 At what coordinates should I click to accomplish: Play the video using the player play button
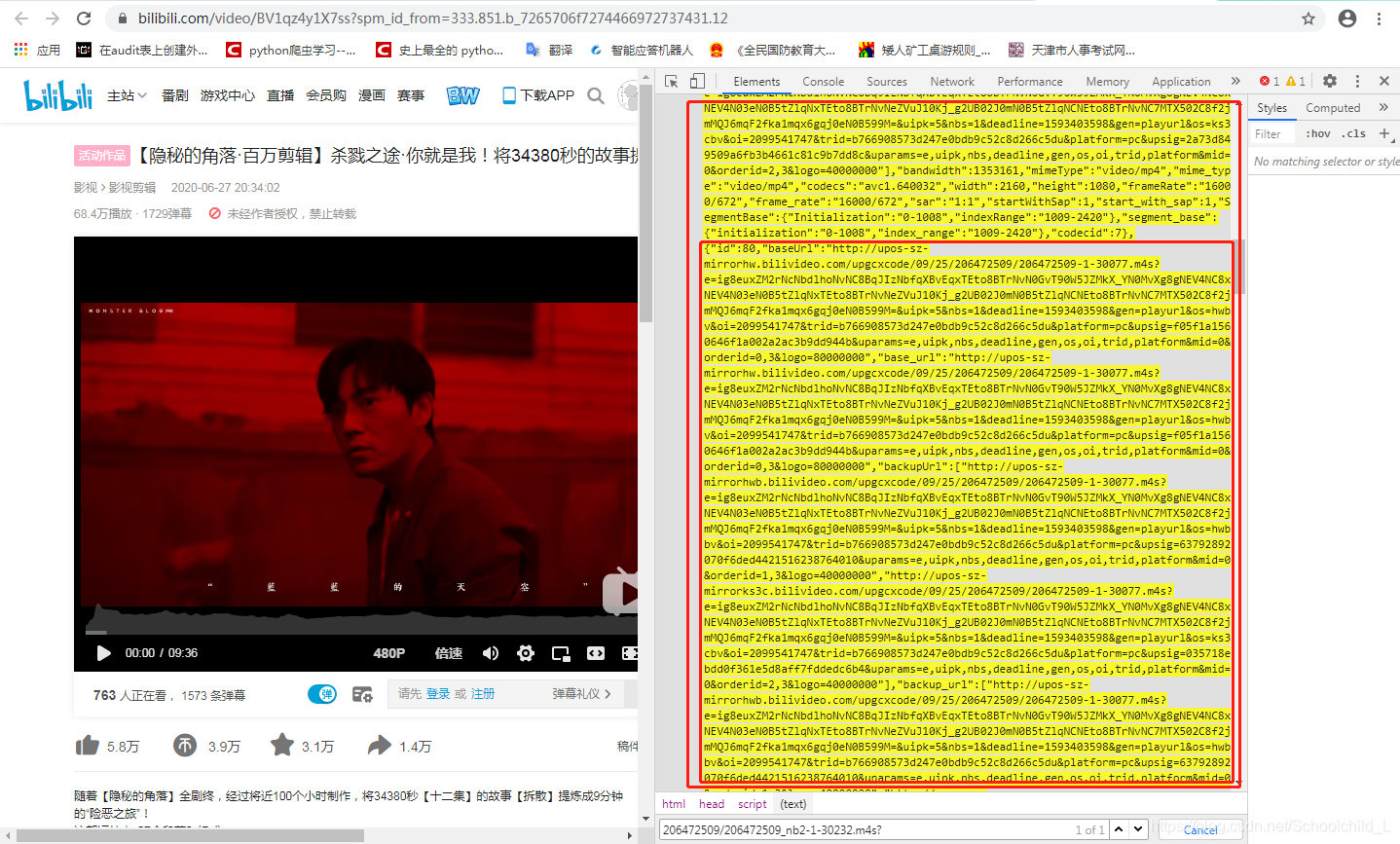[103, 653]
